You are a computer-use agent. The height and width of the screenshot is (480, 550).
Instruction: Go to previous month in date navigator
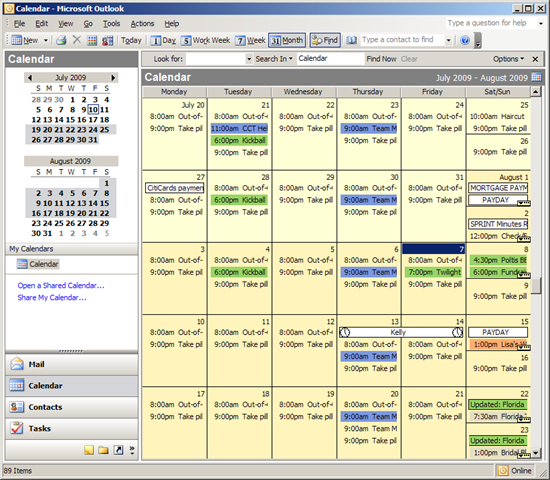point(29,78)
